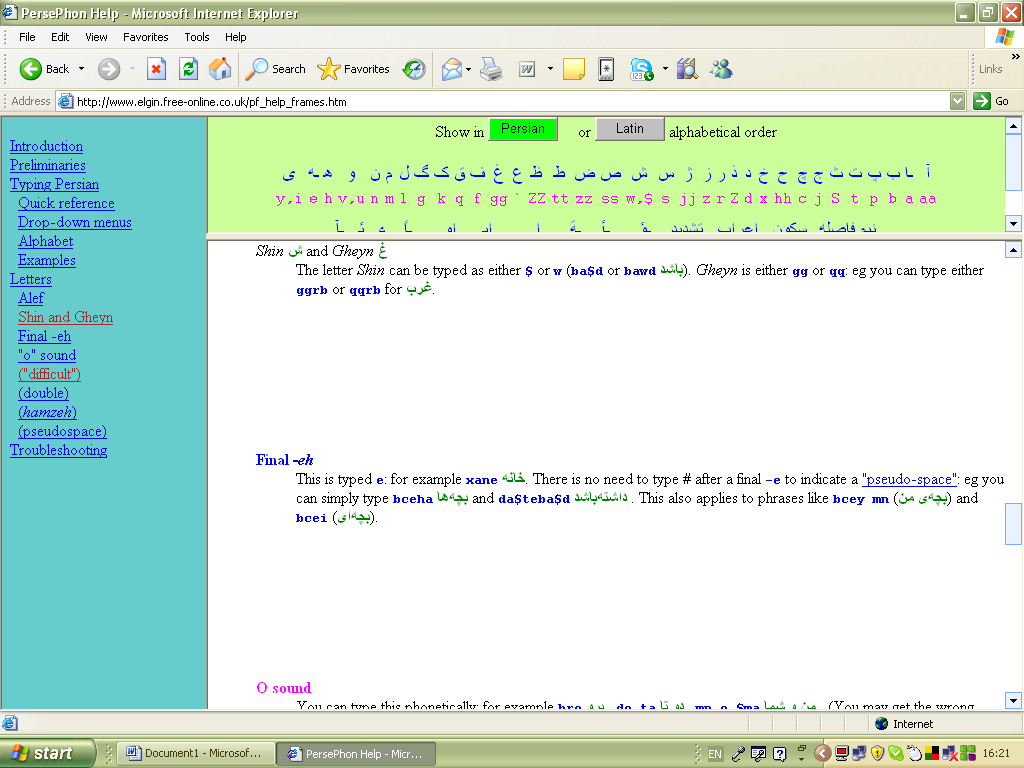Image resolution: width=1024 pixels, height=768 pixels.
Task: Open the Help menu
Action: tap(236, 37)
